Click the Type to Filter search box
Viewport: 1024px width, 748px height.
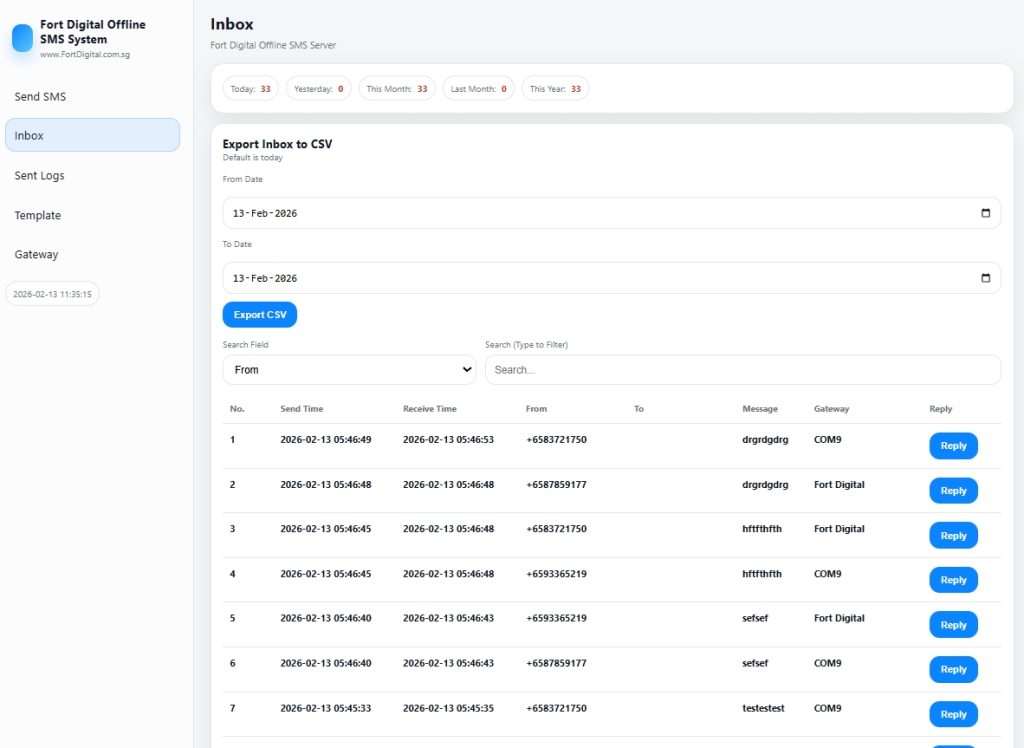(742, 370)
